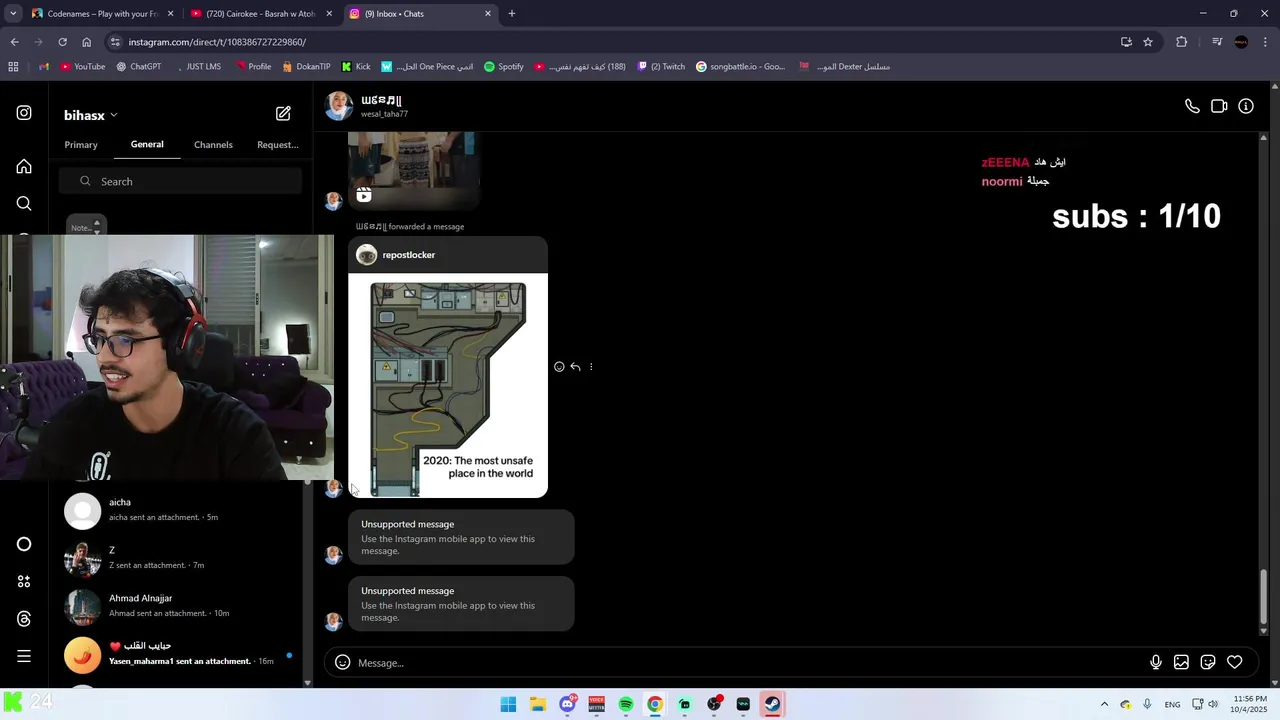Open the More hamburger menu in sidebar
Image resolution: width=1280 pixels, height=720 pixels.
click(24, 656)
